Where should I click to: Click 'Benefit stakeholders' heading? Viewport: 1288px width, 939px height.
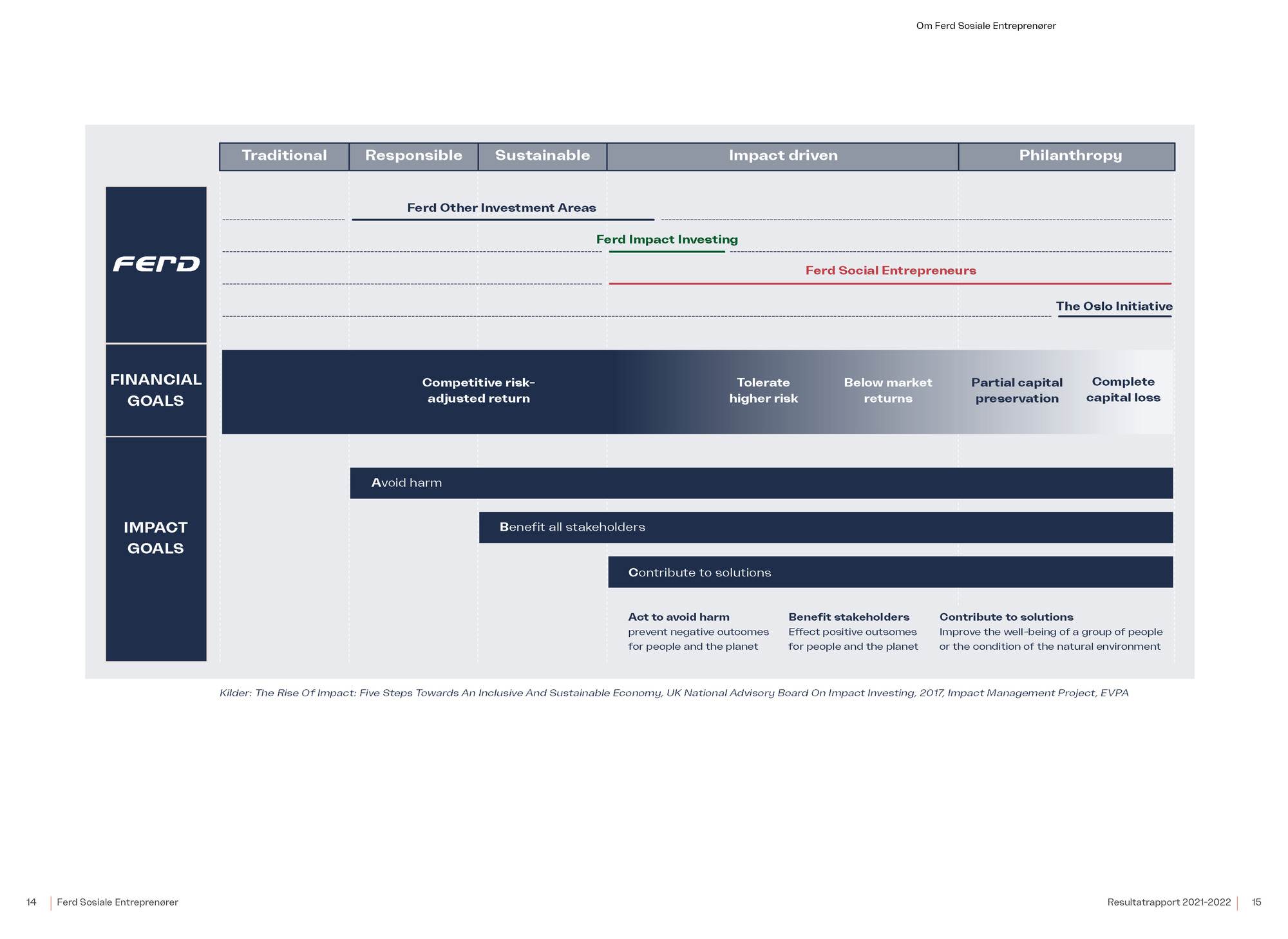click(x=849, y=617)
